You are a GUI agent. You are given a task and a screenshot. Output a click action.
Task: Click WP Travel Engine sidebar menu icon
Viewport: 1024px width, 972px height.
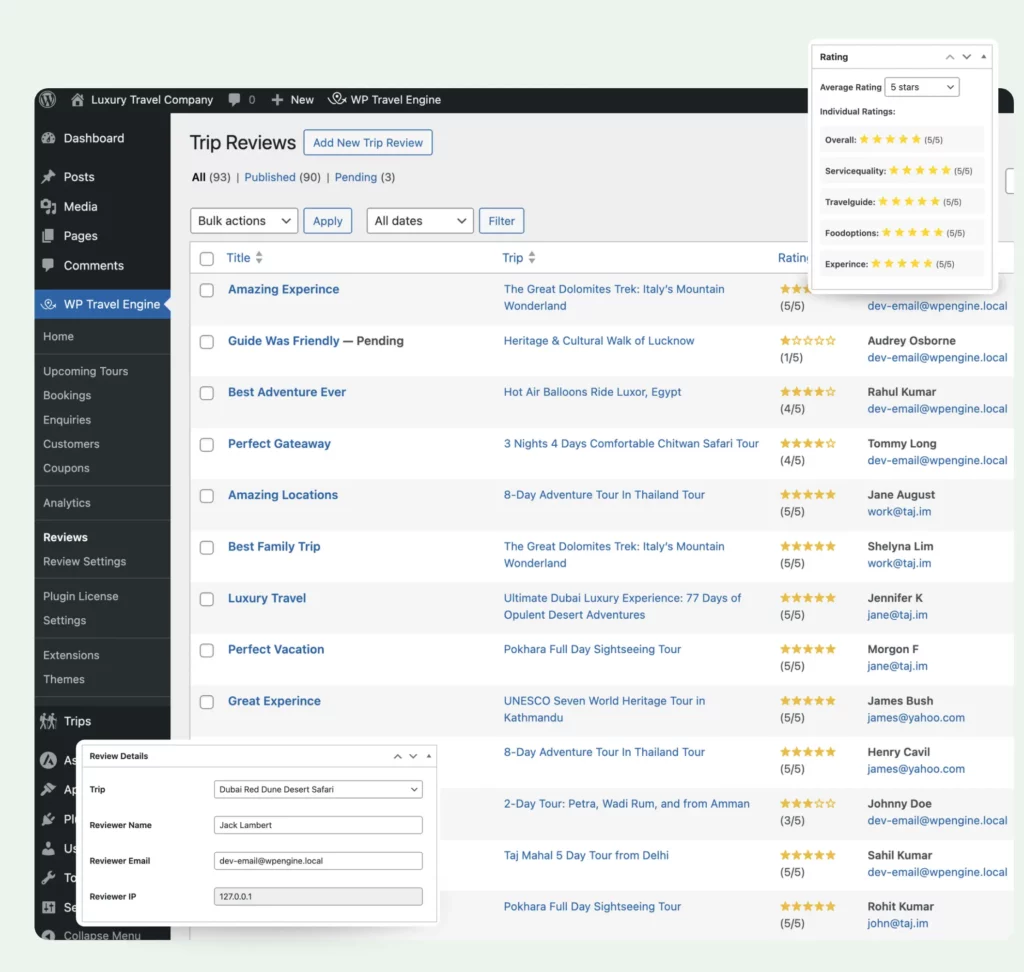click(x=48, y=304)
